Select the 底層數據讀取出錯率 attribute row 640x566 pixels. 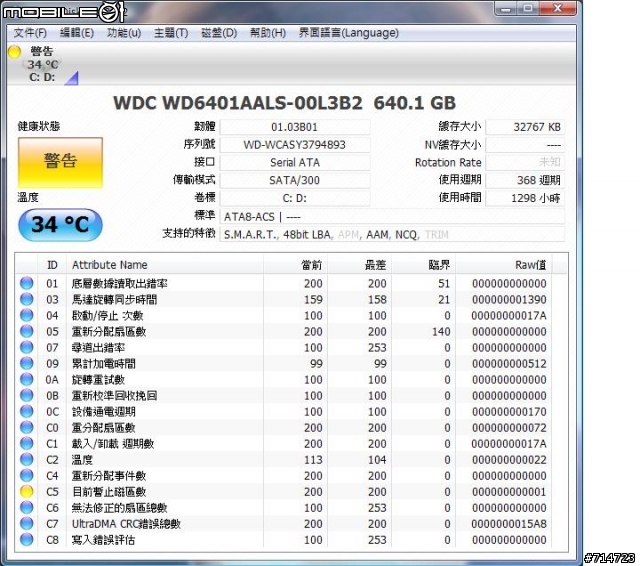click(286, 283)
